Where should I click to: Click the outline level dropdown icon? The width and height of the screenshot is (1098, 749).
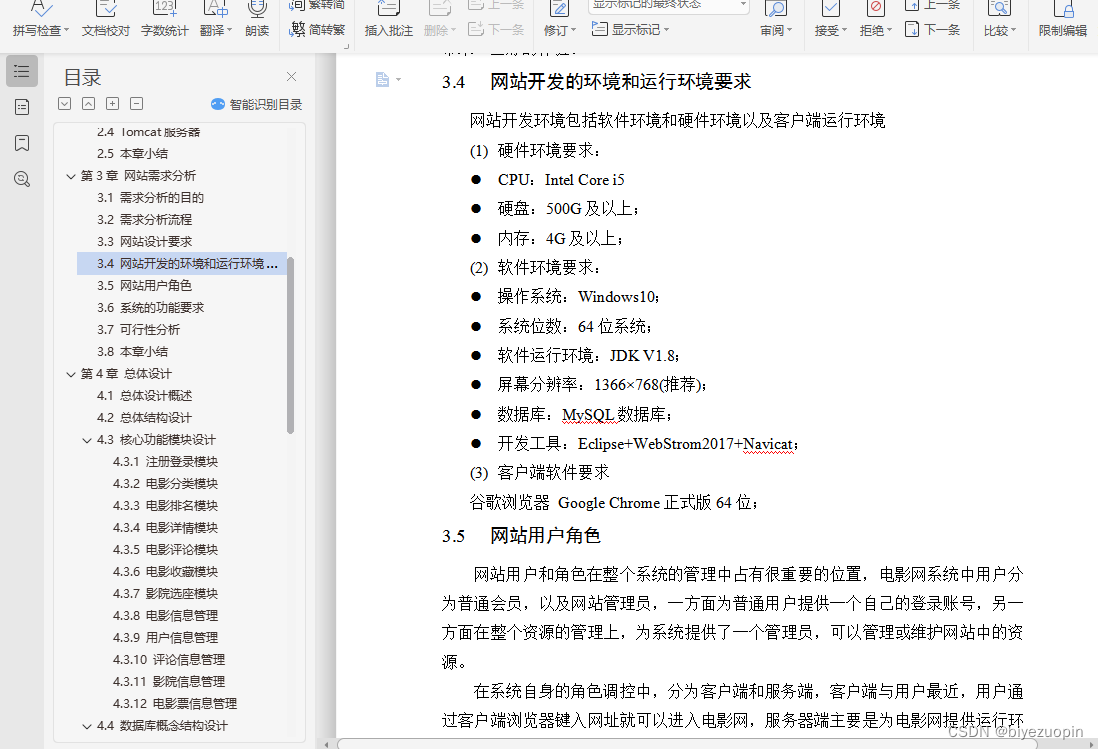pos(64,104)
